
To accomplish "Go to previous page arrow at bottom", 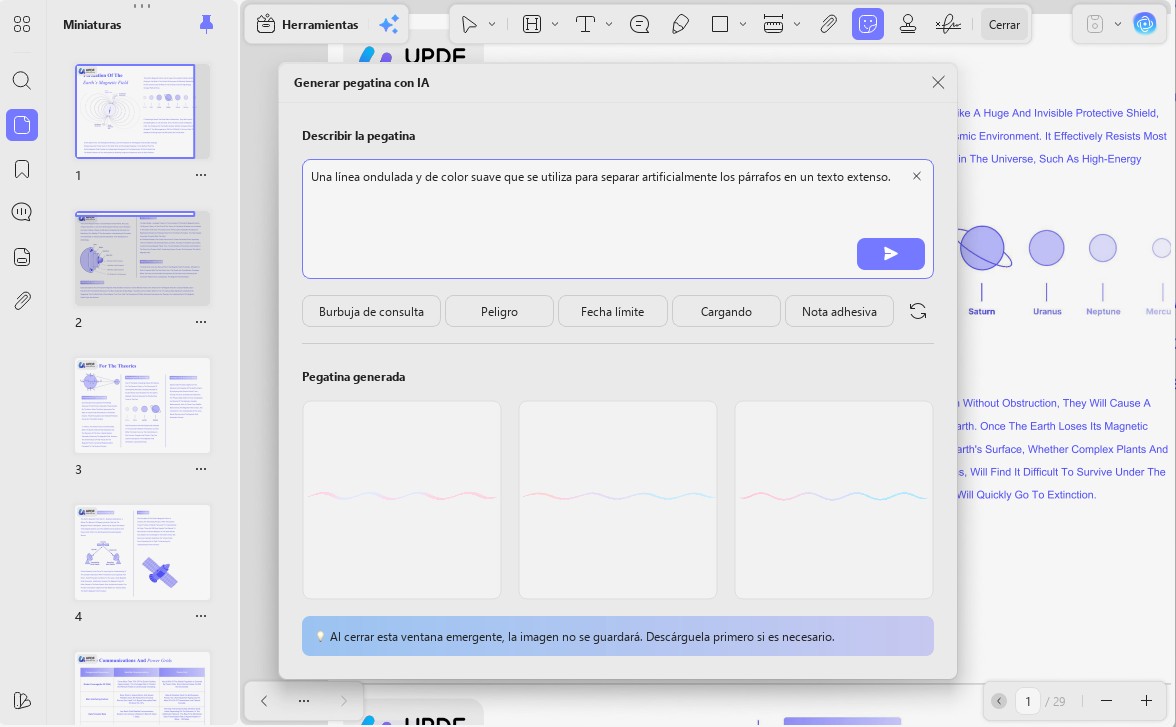I will [264, 701].
